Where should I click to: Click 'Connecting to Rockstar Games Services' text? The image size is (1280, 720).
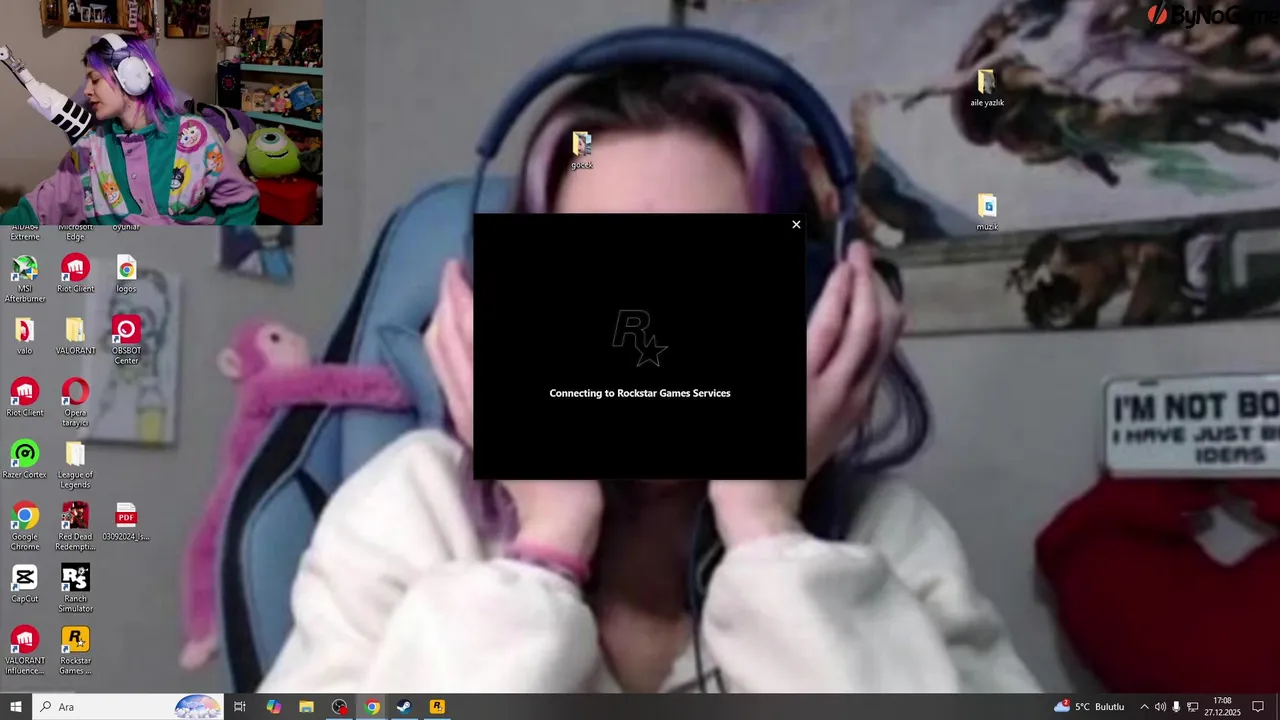click(640, 393)
